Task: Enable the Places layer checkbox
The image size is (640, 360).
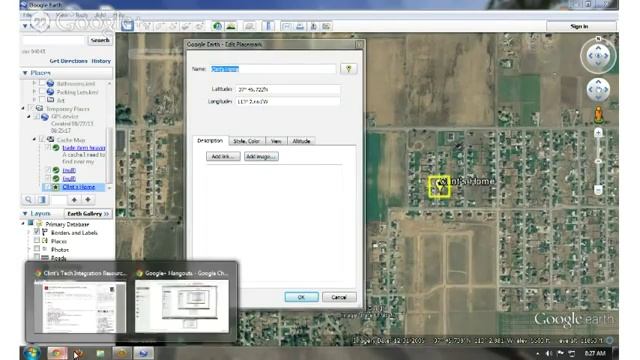Action: (x=37, y=240)
